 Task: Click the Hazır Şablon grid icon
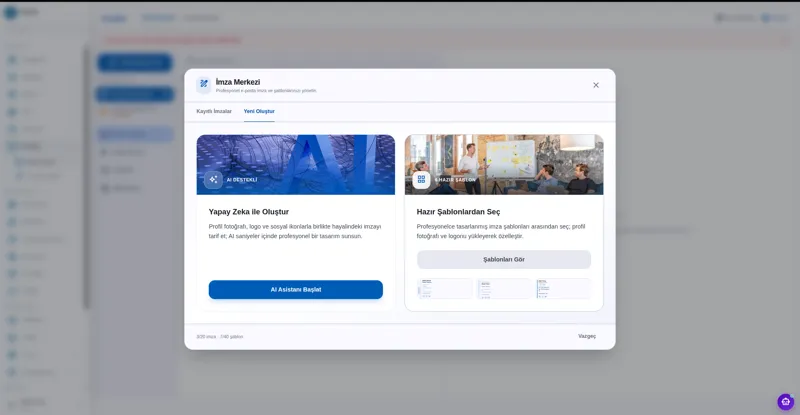421,180
